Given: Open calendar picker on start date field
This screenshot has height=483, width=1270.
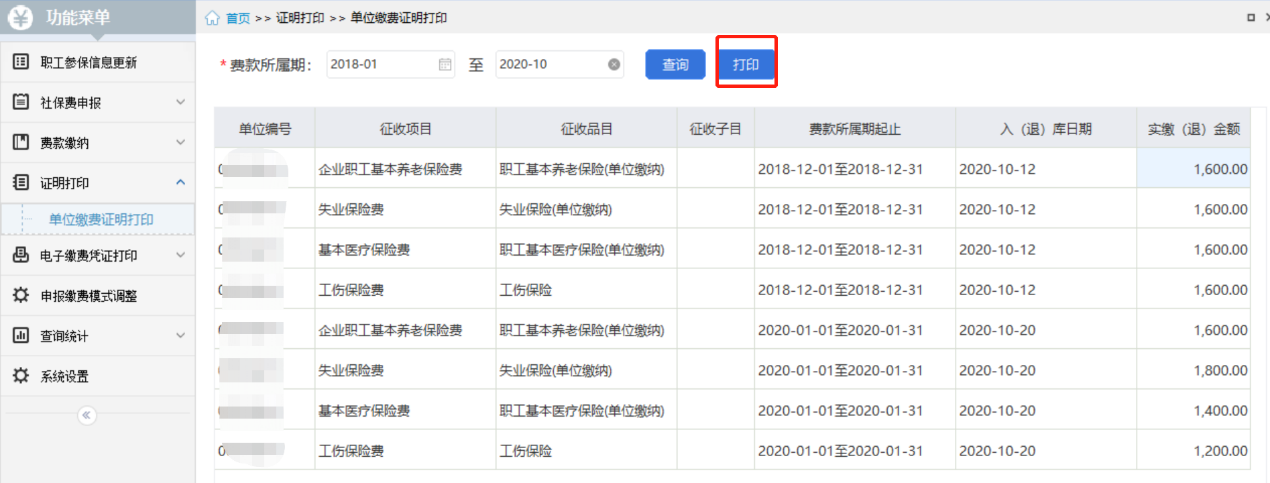Looking at the screenshot, I should tap(445, 65).
